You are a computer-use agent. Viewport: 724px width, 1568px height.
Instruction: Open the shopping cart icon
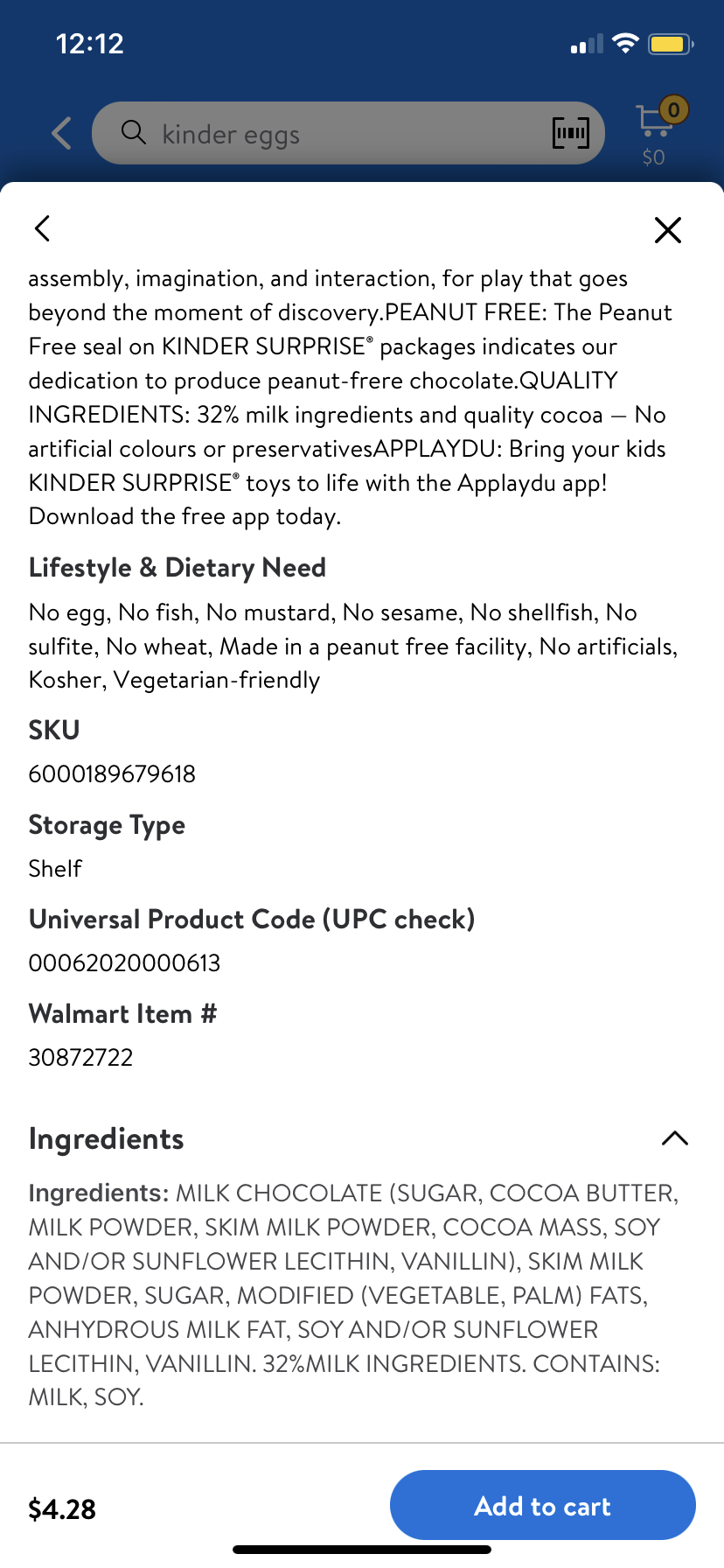[653, 121]
